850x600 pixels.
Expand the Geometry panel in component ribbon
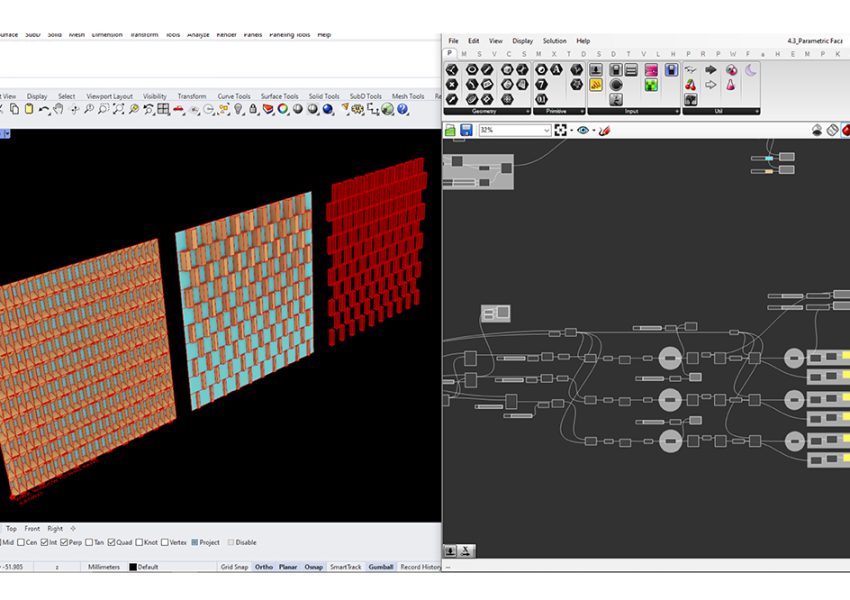click(526, 111)
